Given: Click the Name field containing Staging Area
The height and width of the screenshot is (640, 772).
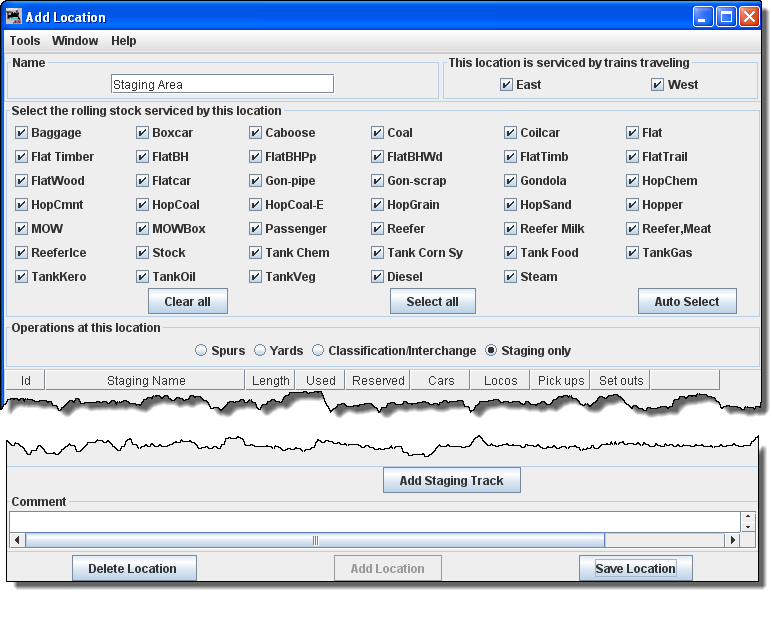Looking at the screenshot, I should (222, 85).
